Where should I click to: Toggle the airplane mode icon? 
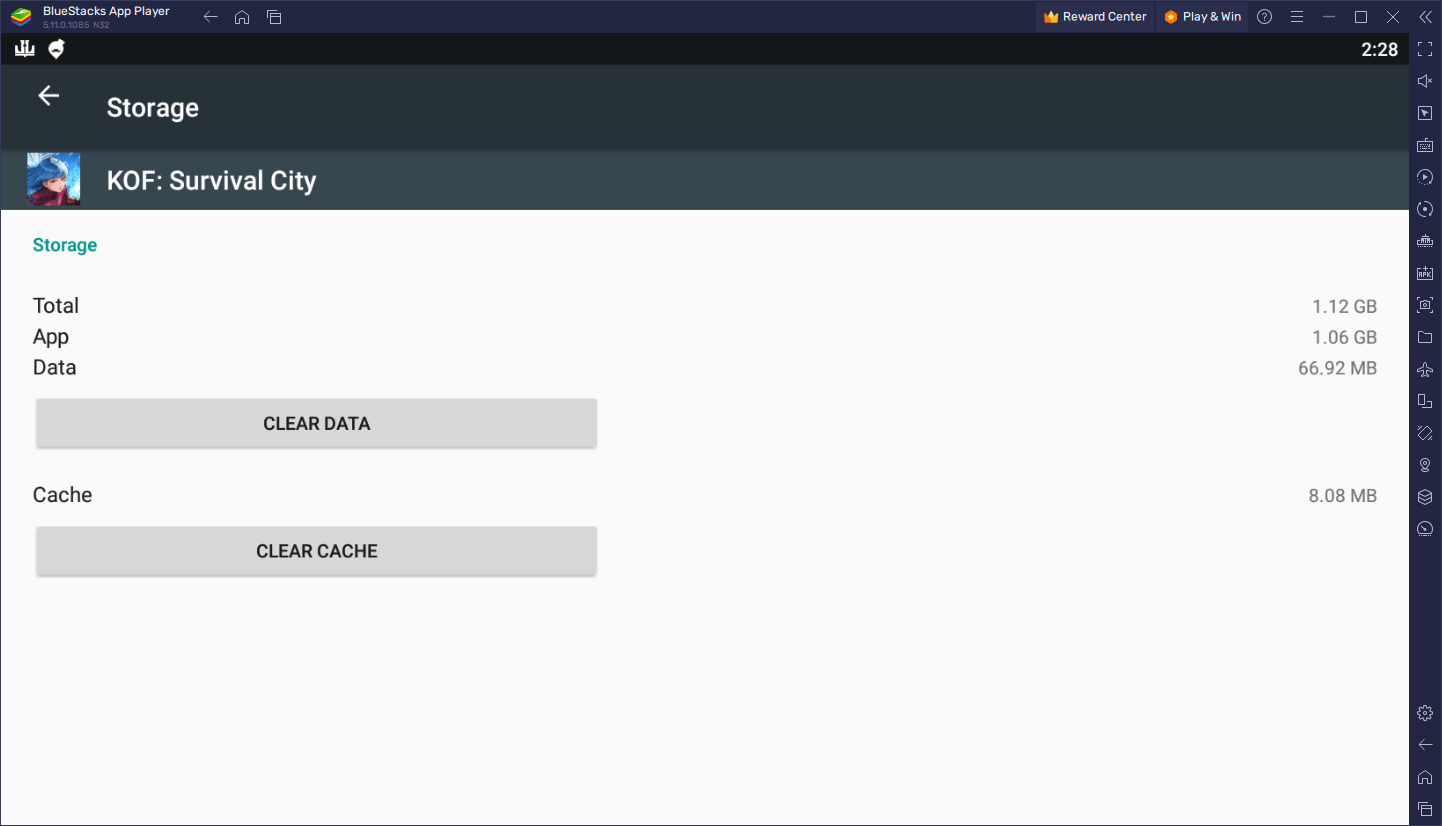click(x=1425, y=369)
